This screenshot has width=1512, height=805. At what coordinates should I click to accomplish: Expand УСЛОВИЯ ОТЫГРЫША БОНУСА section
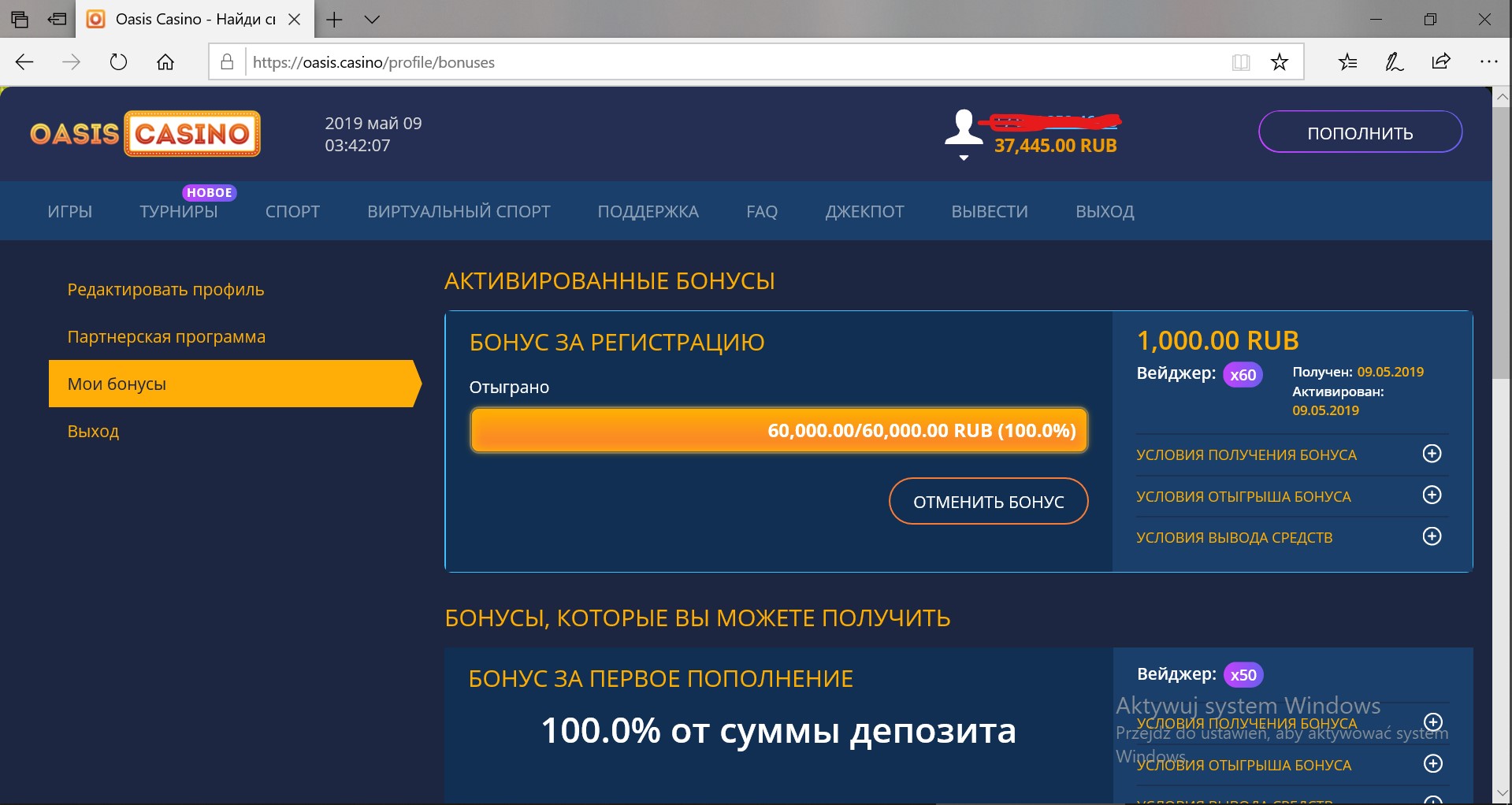[1432, 495]
